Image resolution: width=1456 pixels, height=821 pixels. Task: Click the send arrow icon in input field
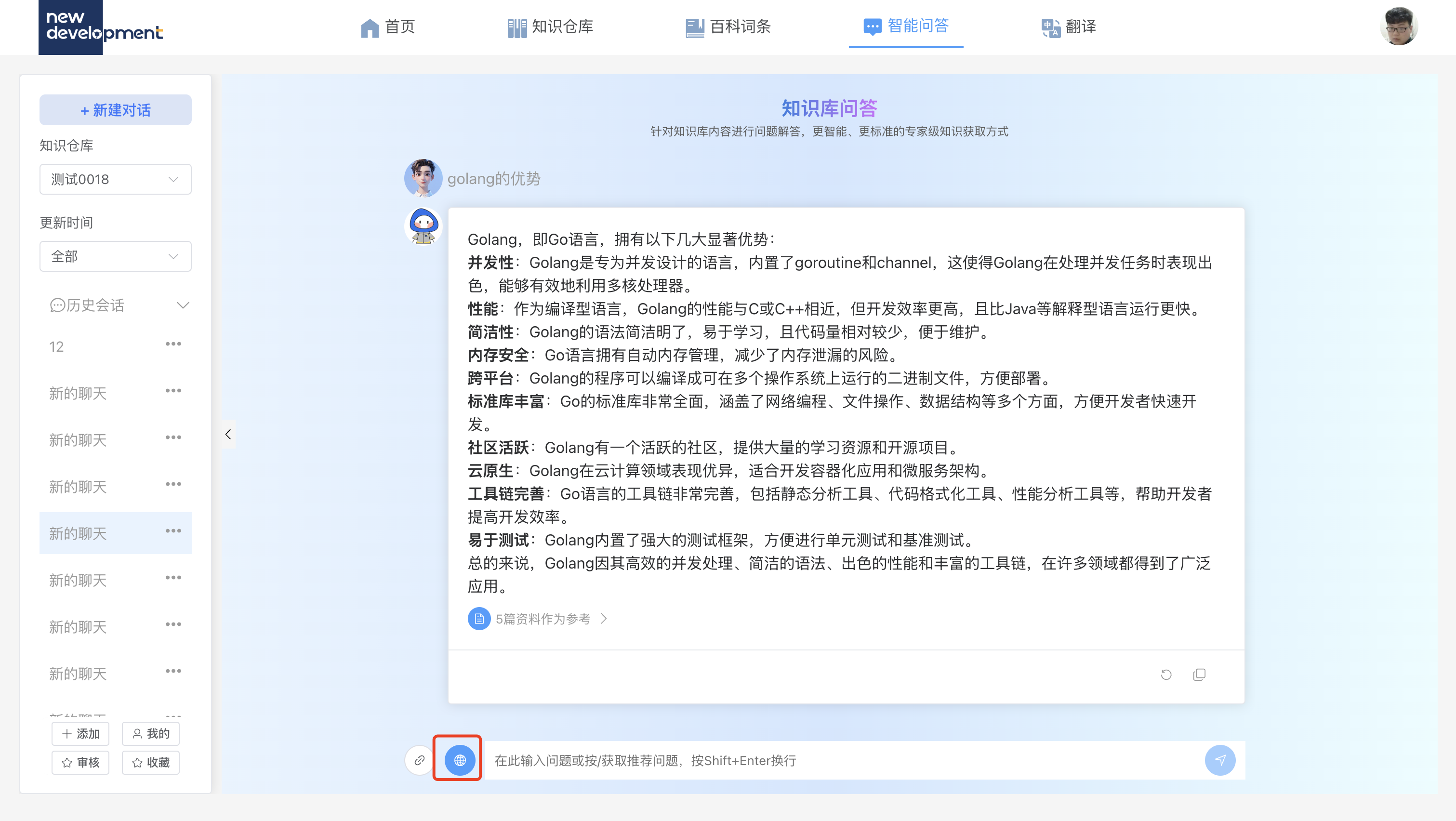(1221, 760)
